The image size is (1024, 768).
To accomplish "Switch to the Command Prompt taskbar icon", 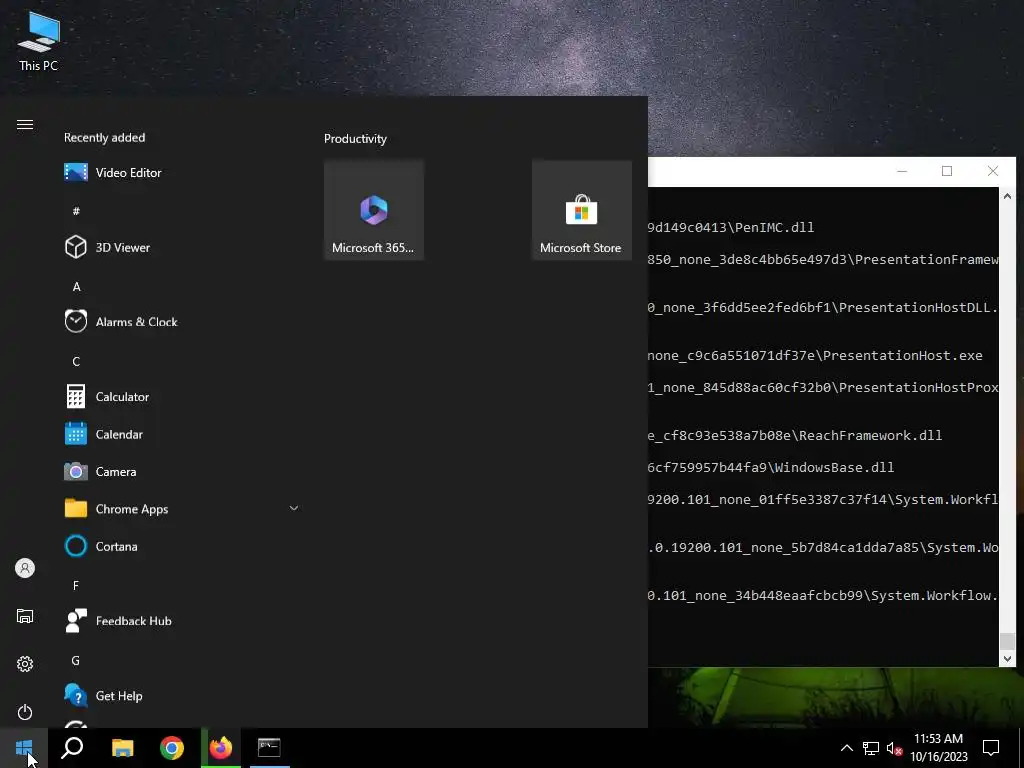I will [x=269, y=748].
